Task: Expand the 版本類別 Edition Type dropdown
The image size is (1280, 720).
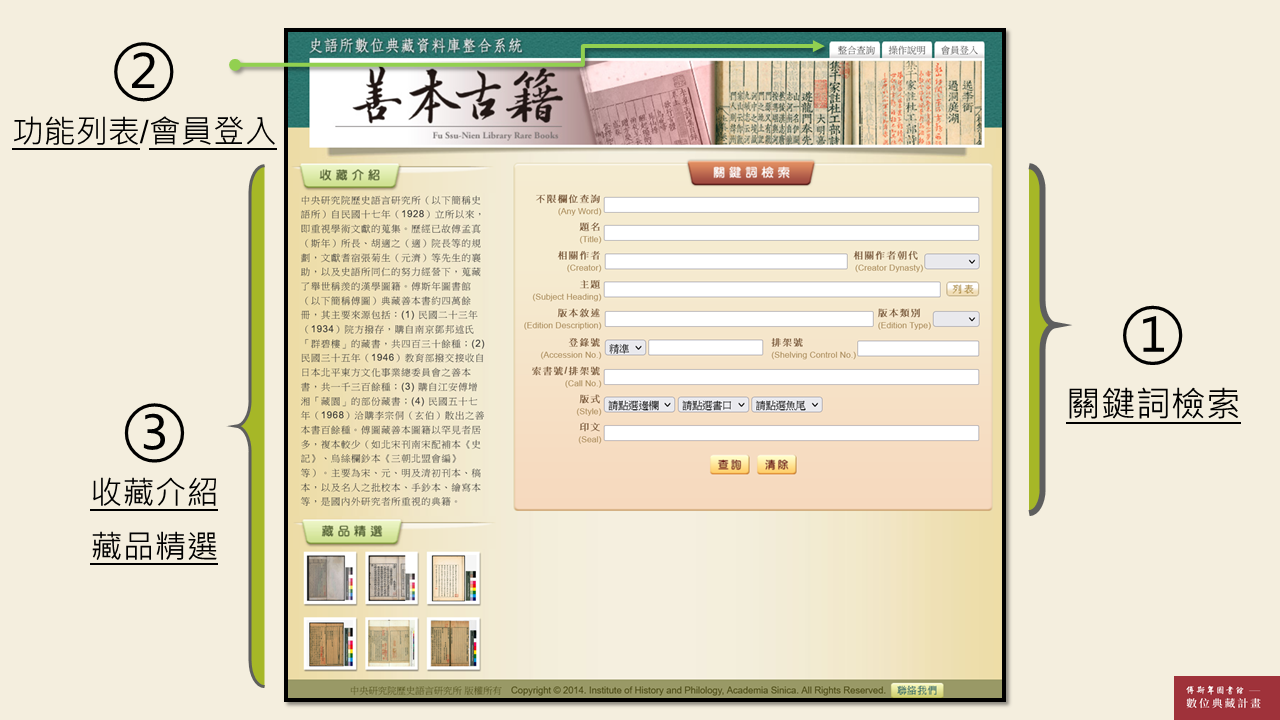Action: (955, 319)
